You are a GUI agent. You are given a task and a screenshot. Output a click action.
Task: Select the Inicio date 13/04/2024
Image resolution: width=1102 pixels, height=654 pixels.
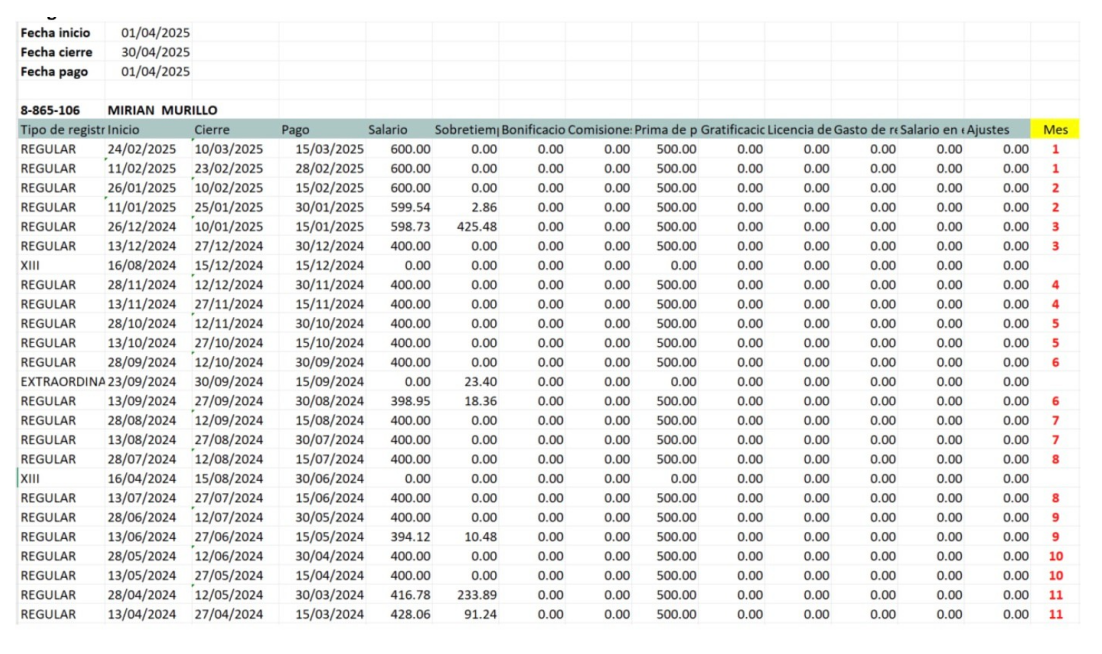141,614
